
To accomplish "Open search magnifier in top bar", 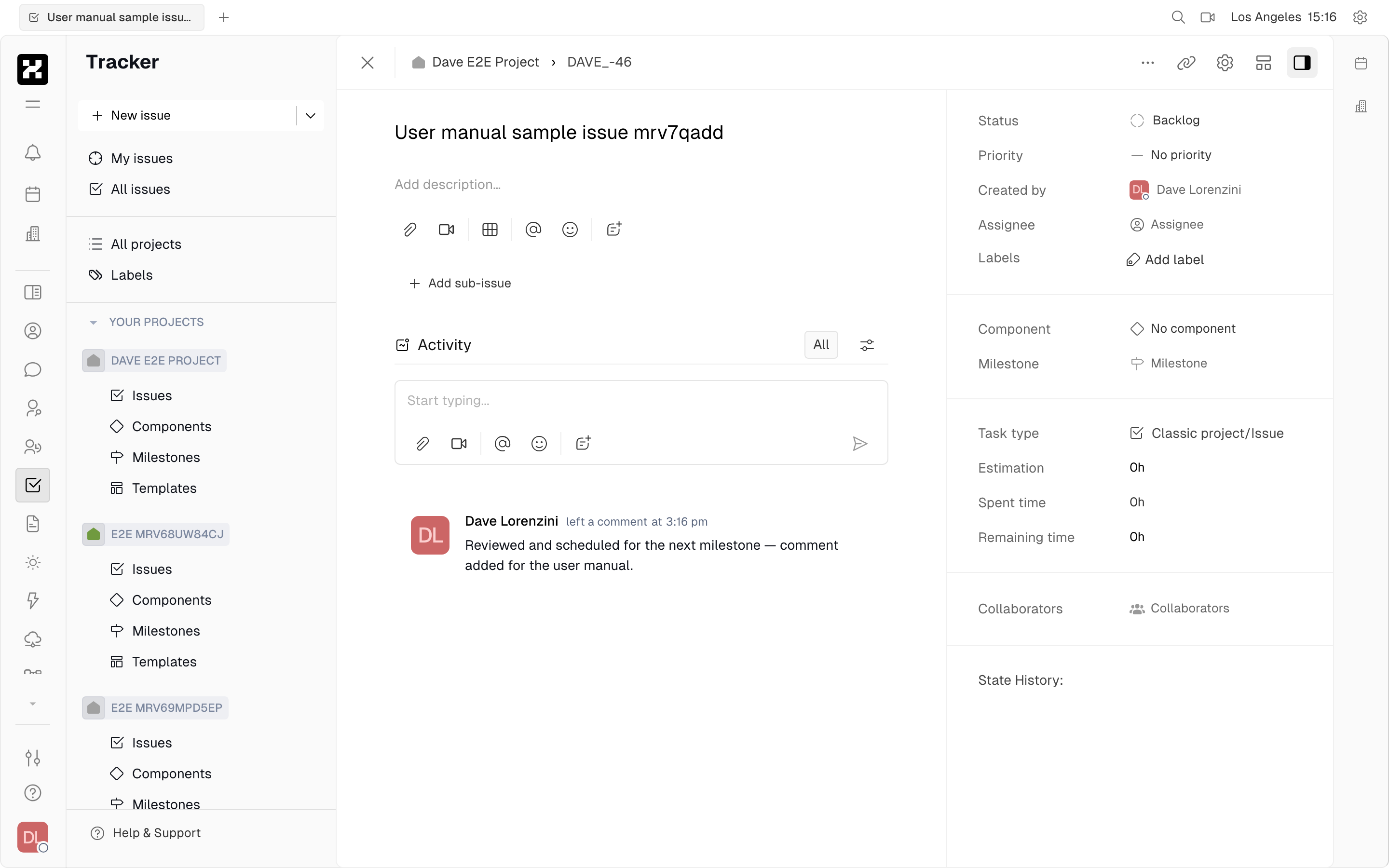I will tap(1178, 17).
